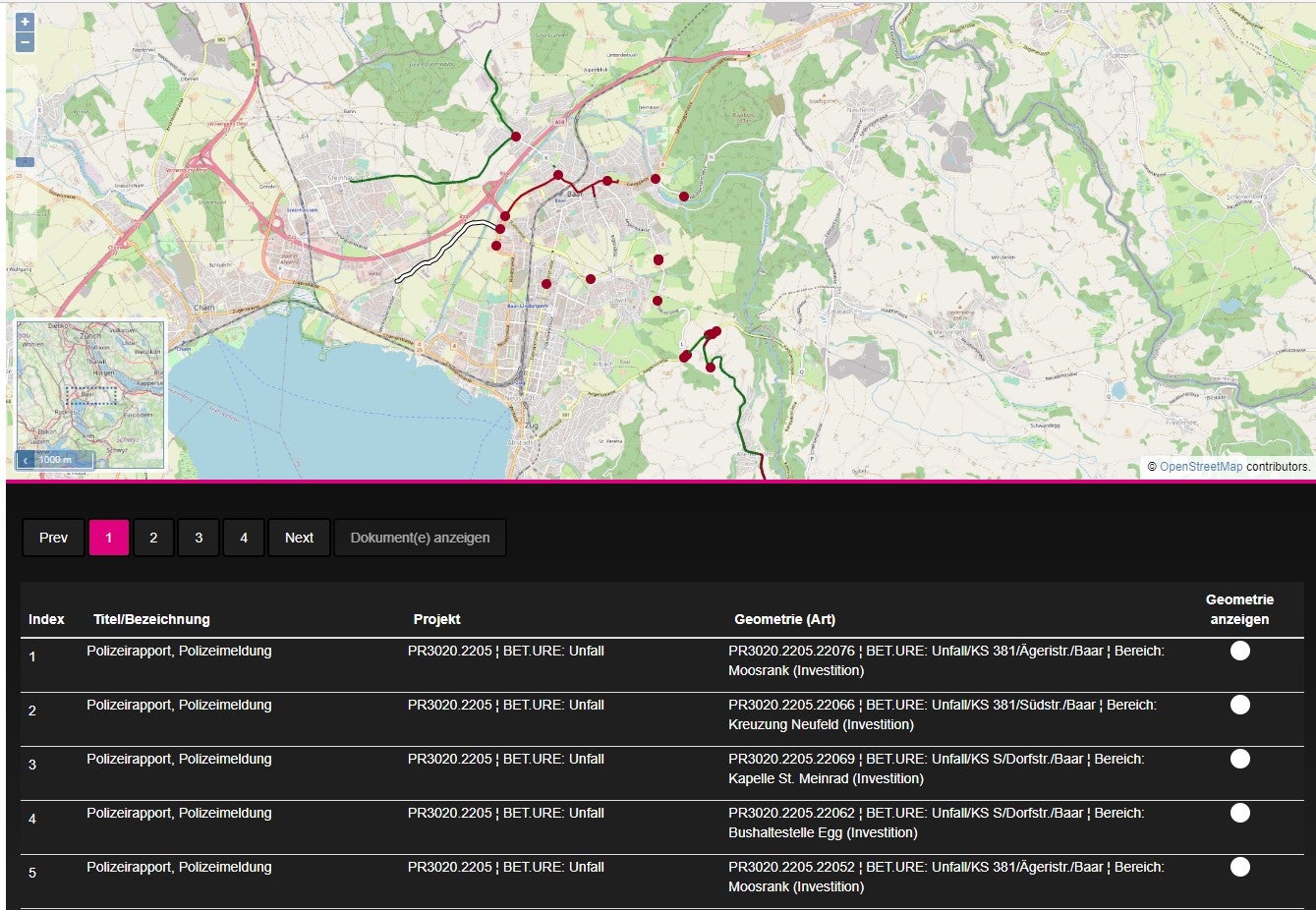Enable geometry display for Kapelle St. Meinrad

(1239, 759)
